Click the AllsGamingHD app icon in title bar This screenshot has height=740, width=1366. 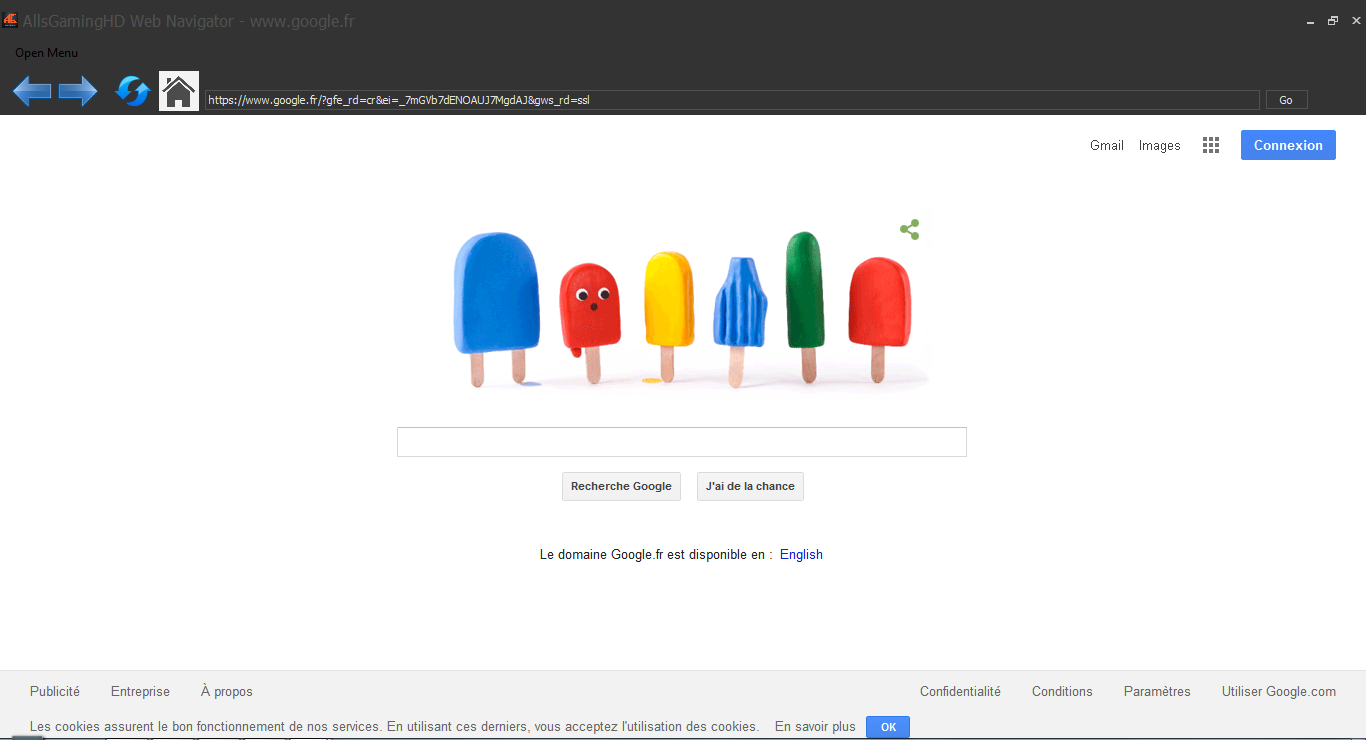10,21
